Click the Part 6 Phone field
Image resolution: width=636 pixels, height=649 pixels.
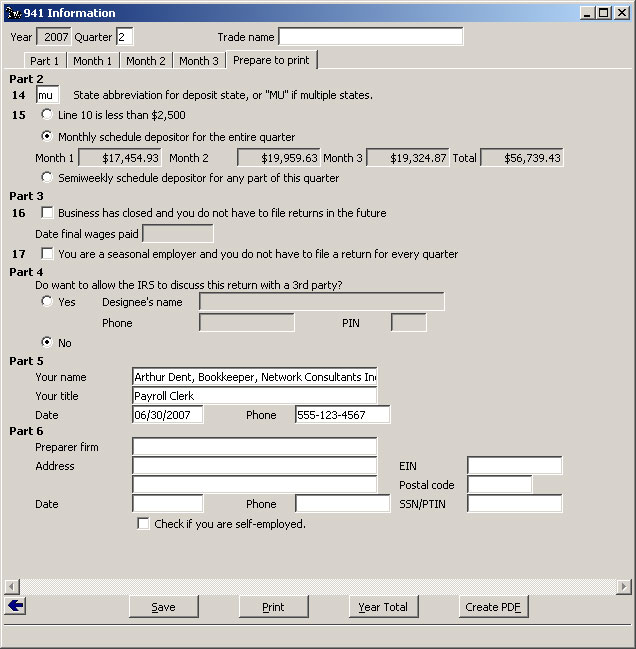(342, 504)
